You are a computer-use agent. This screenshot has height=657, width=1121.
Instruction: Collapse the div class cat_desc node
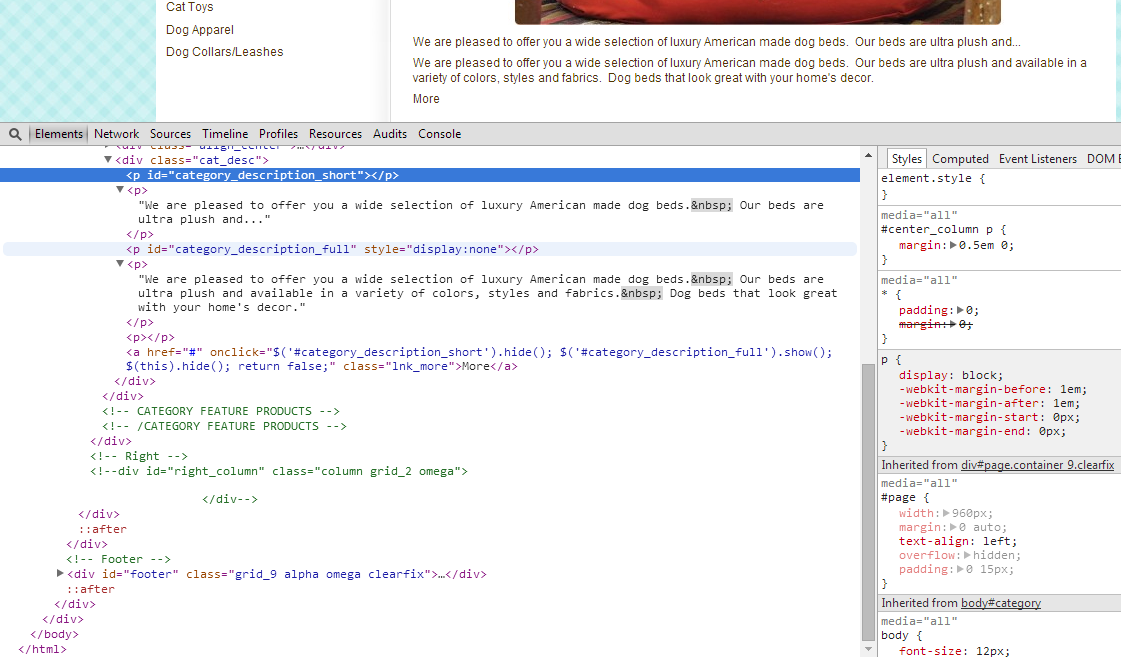pos(109,160)
